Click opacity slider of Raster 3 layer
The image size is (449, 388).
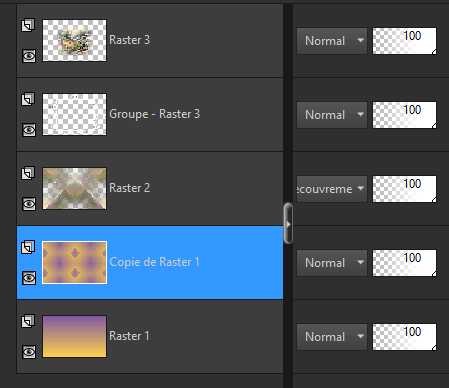(x=404, y=41)
